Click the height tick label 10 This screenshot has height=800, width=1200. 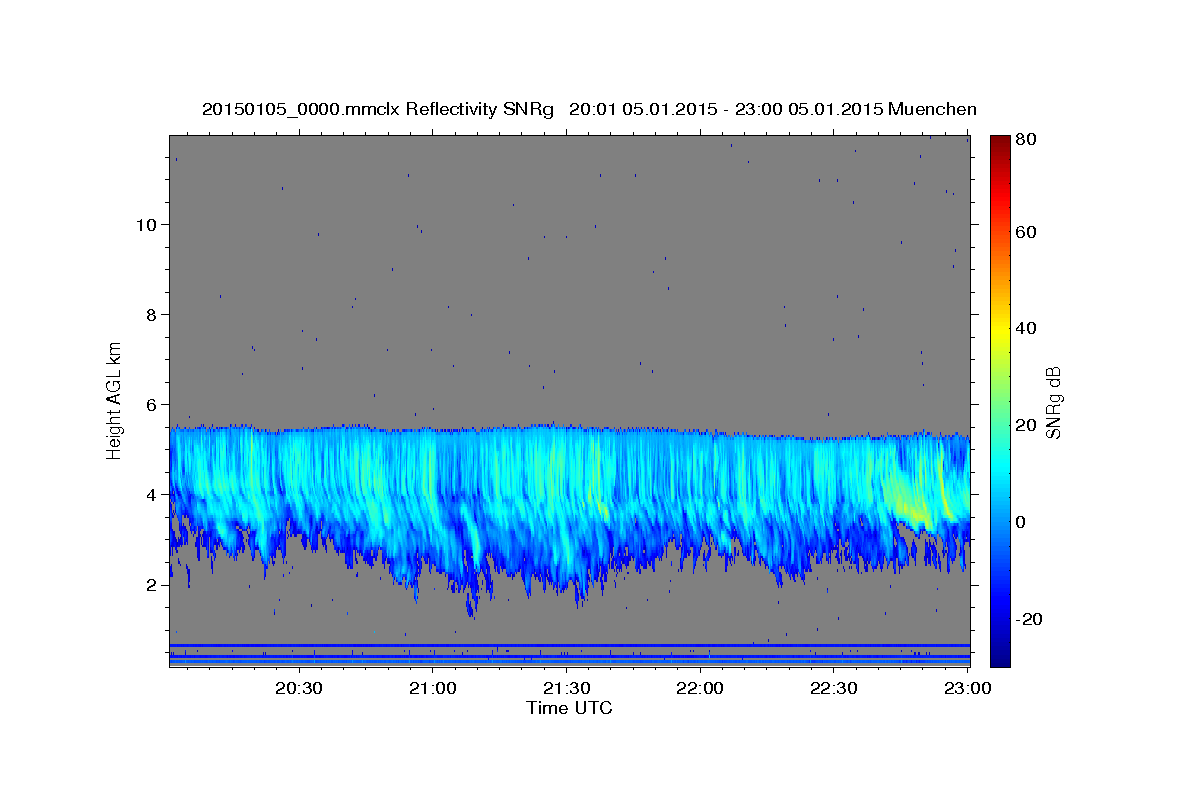(147, 224)
